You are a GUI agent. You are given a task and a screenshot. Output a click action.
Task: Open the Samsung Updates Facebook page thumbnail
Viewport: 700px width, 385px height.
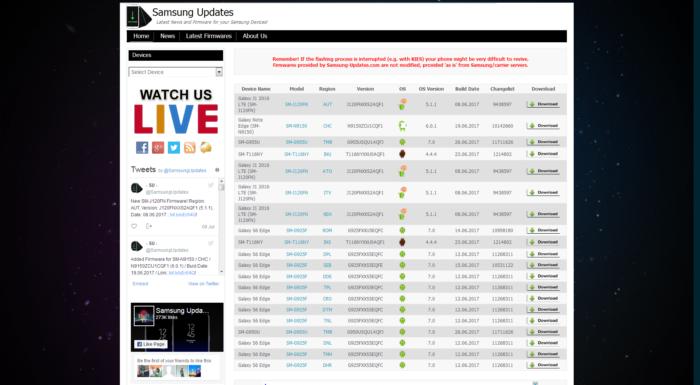tap(144, 316)
